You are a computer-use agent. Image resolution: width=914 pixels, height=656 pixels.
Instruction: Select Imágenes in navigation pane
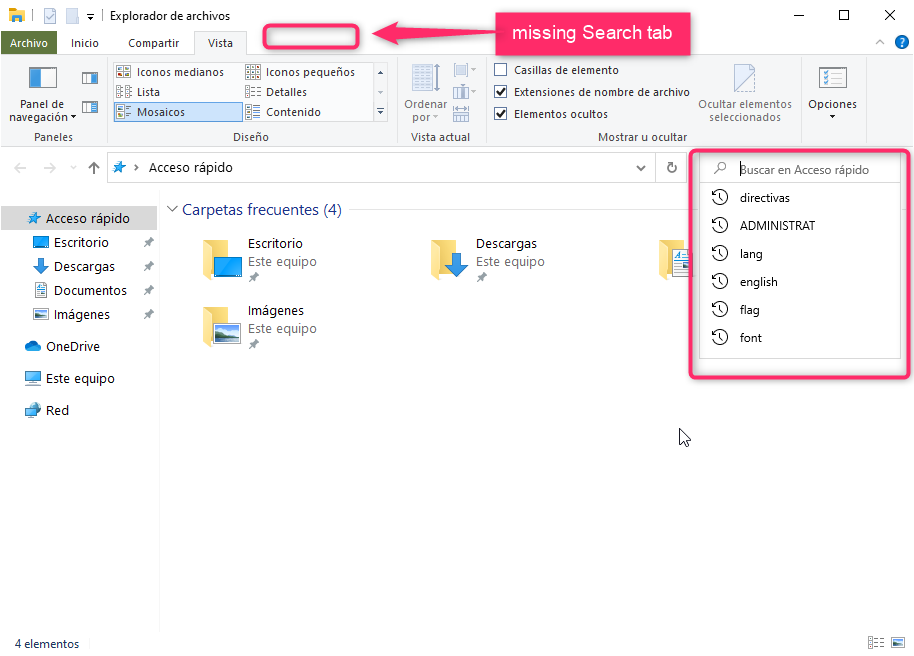pyautogui.click(x=82, y=314)
